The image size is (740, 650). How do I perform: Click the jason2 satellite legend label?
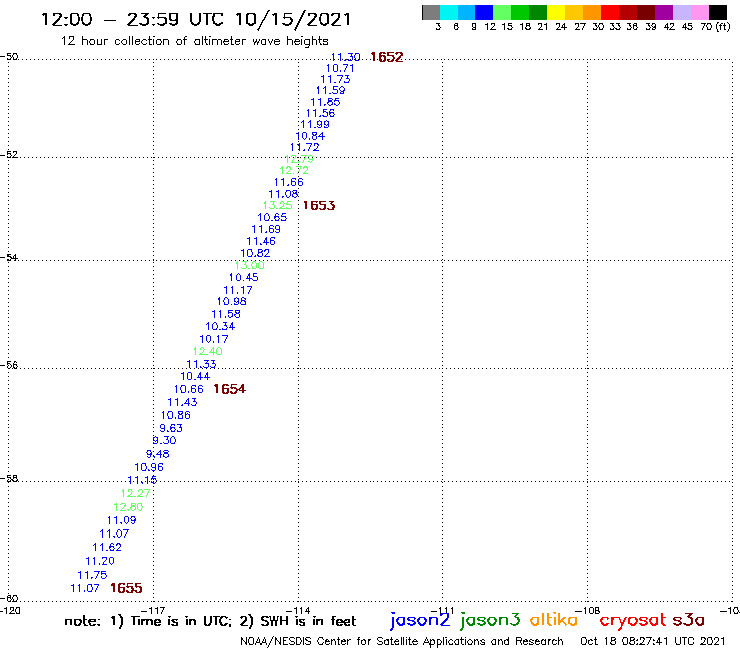[420, 621]
